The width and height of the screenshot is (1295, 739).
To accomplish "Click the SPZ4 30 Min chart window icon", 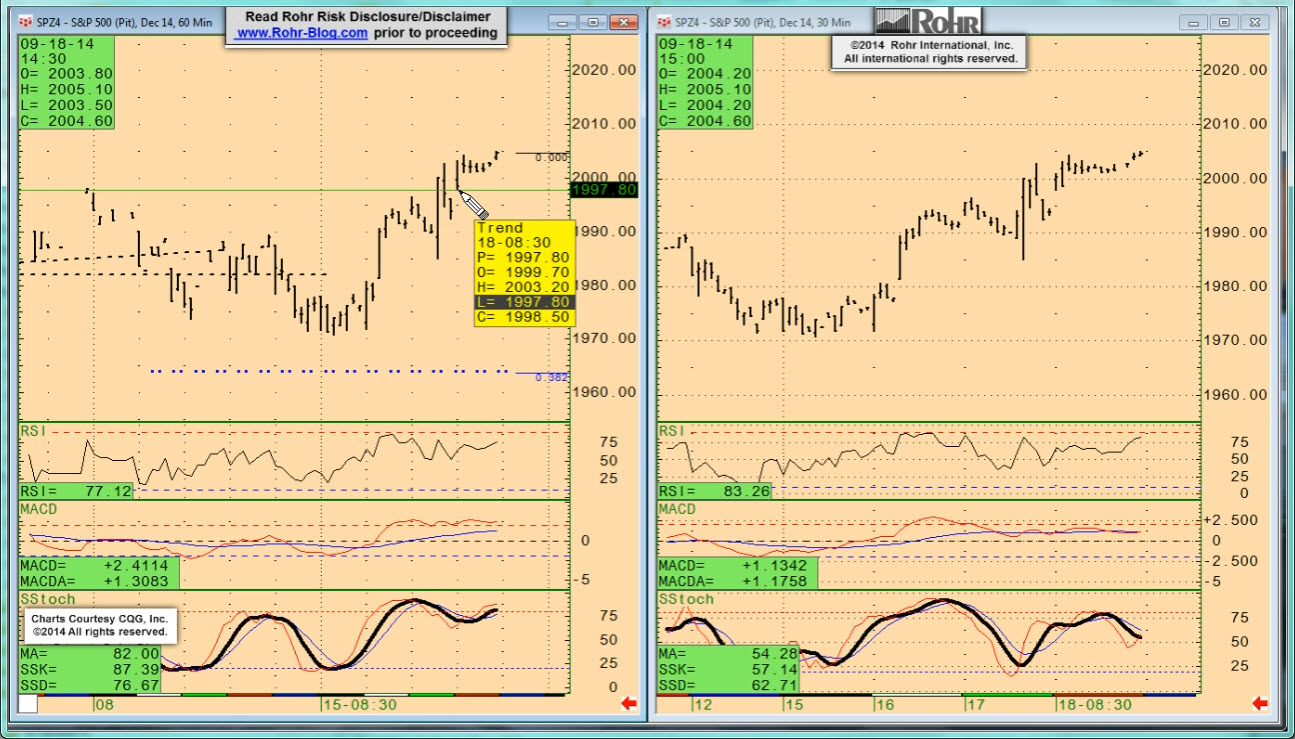I will [x=665, y=22].
